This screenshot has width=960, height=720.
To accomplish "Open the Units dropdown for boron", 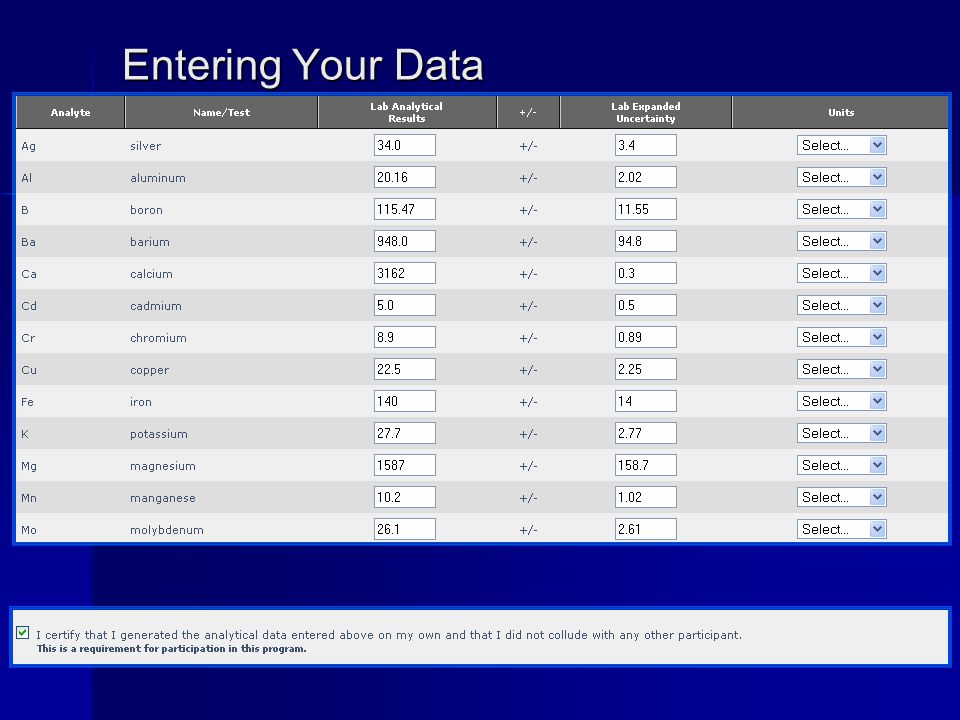I will pyautogui.click(x=841, y=209).
